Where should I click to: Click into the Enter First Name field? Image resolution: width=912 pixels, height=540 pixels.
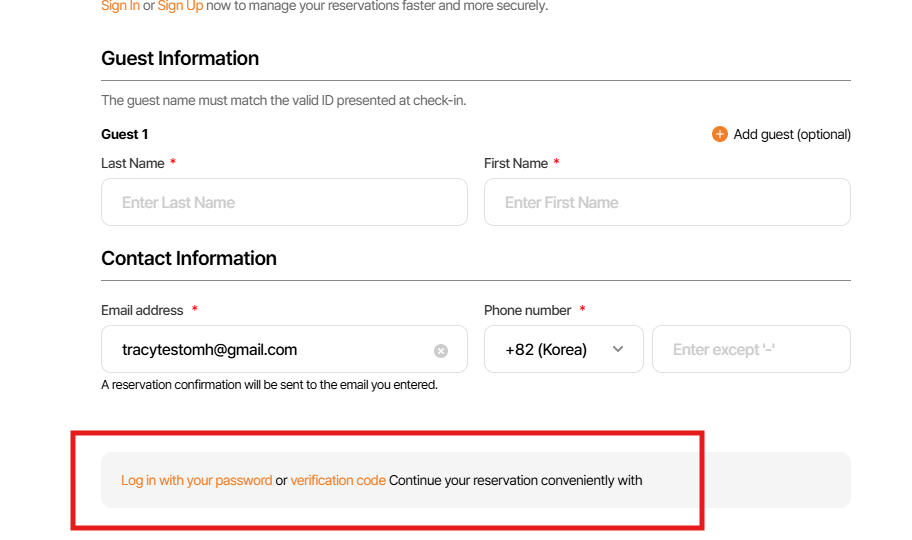click(667, 202)
